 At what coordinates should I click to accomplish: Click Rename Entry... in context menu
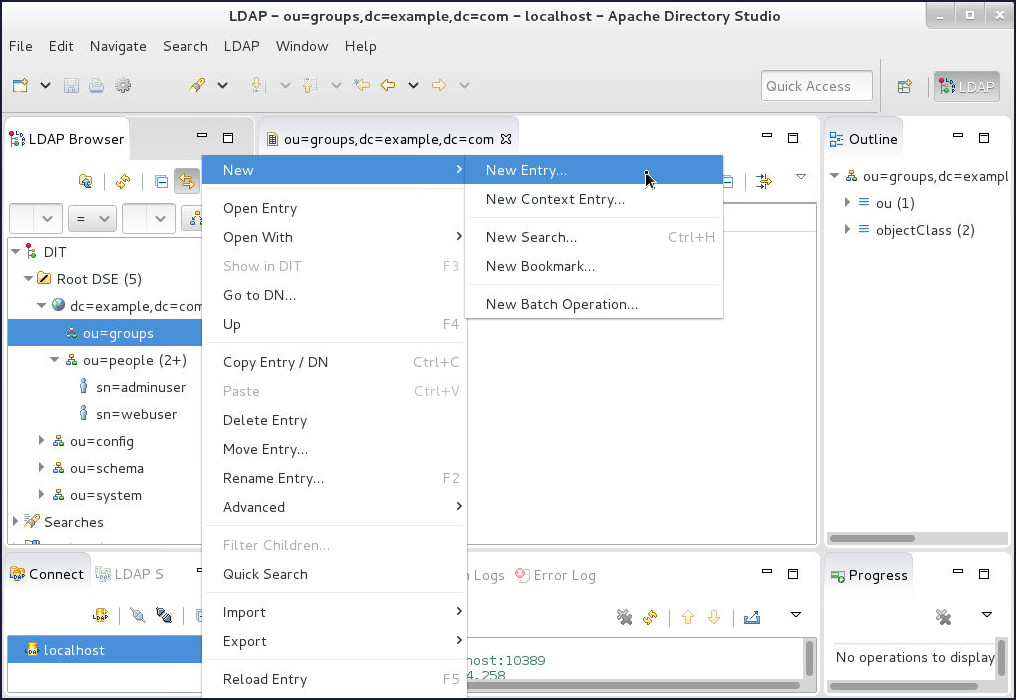point(334,478)
